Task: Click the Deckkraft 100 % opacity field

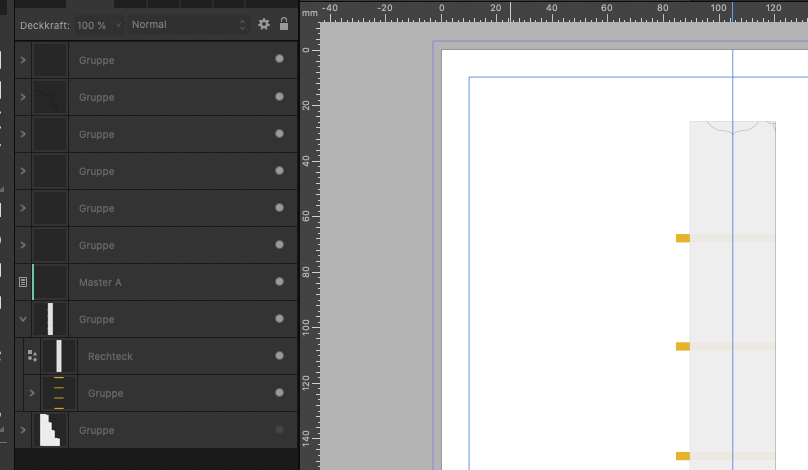Action: 92,25
